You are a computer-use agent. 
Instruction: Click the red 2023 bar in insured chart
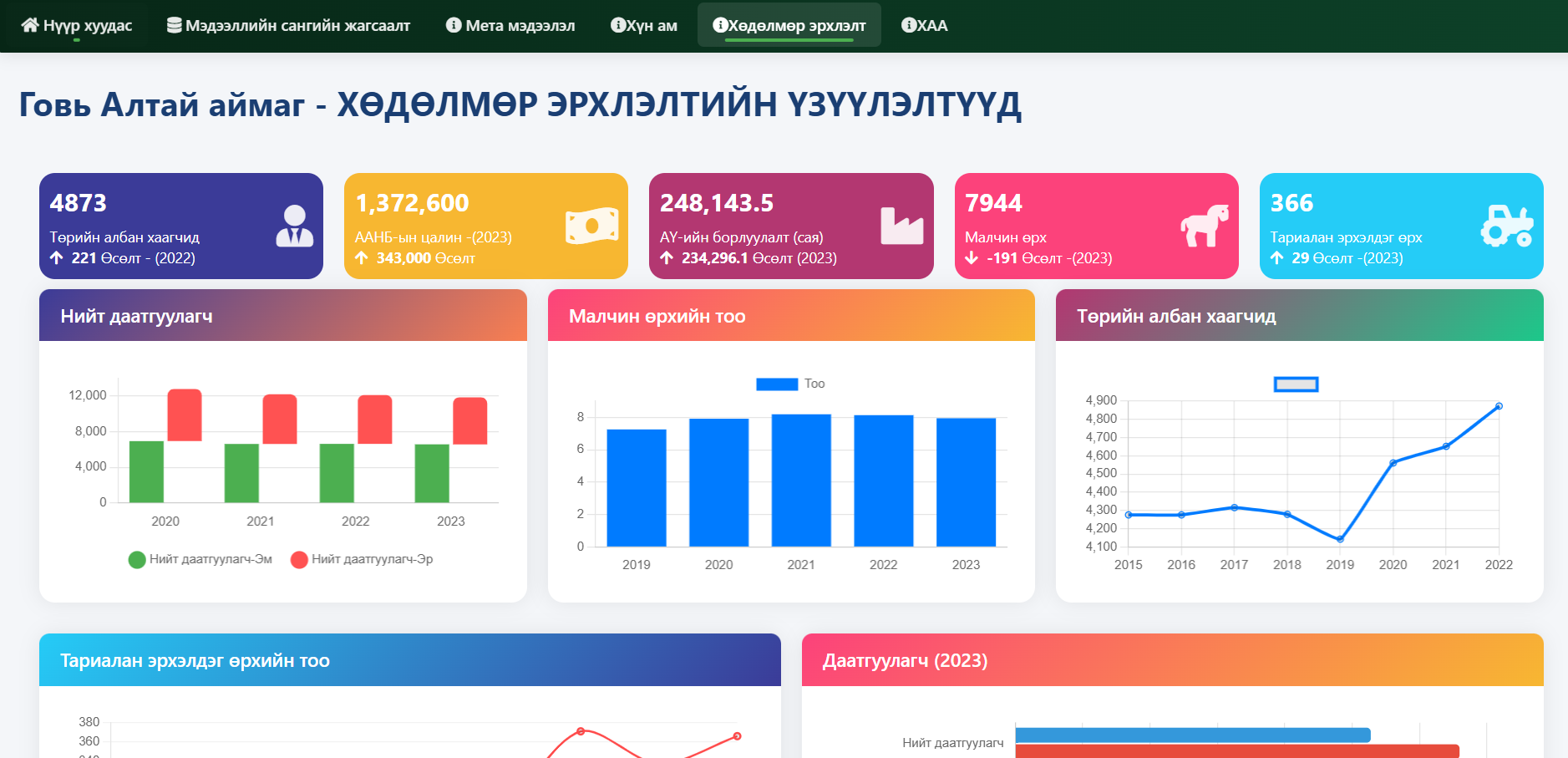[470, 421]
